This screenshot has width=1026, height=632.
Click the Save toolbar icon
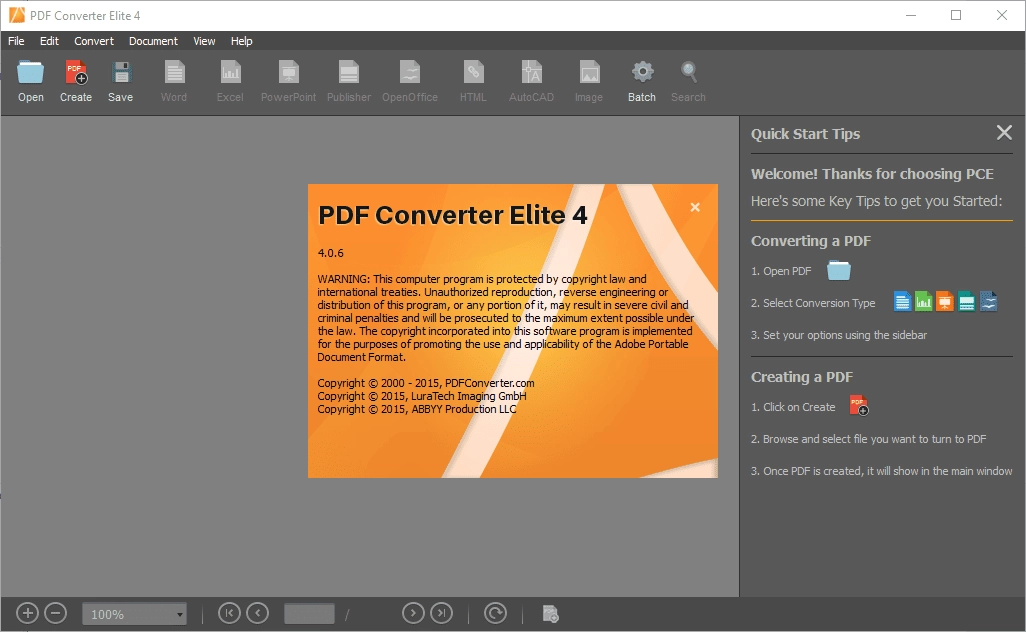point(120,72)
